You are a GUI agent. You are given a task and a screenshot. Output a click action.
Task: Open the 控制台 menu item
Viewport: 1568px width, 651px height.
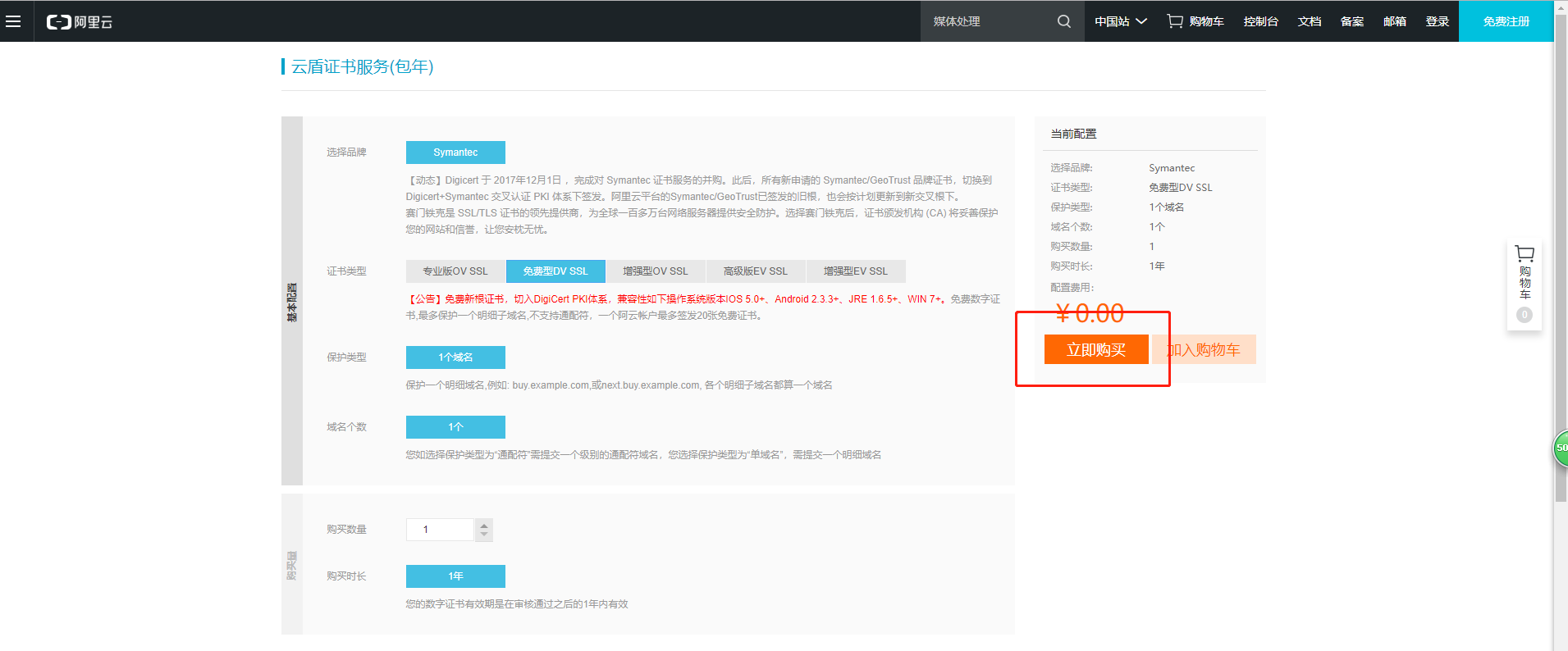point(1260,21)
